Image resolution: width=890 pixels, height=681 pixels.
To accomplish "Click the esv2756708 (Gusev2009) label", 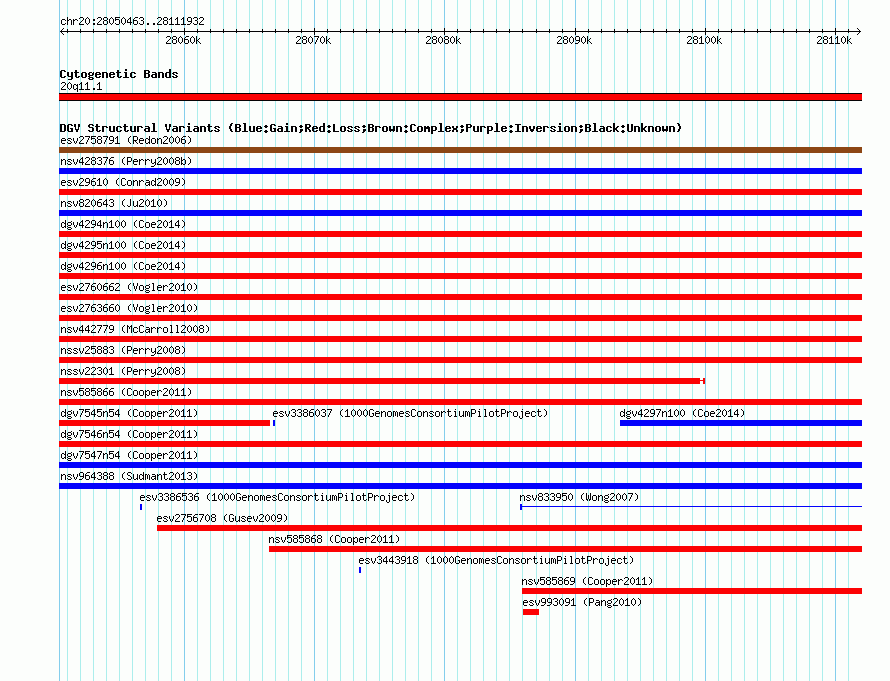I will click(222, 518).
